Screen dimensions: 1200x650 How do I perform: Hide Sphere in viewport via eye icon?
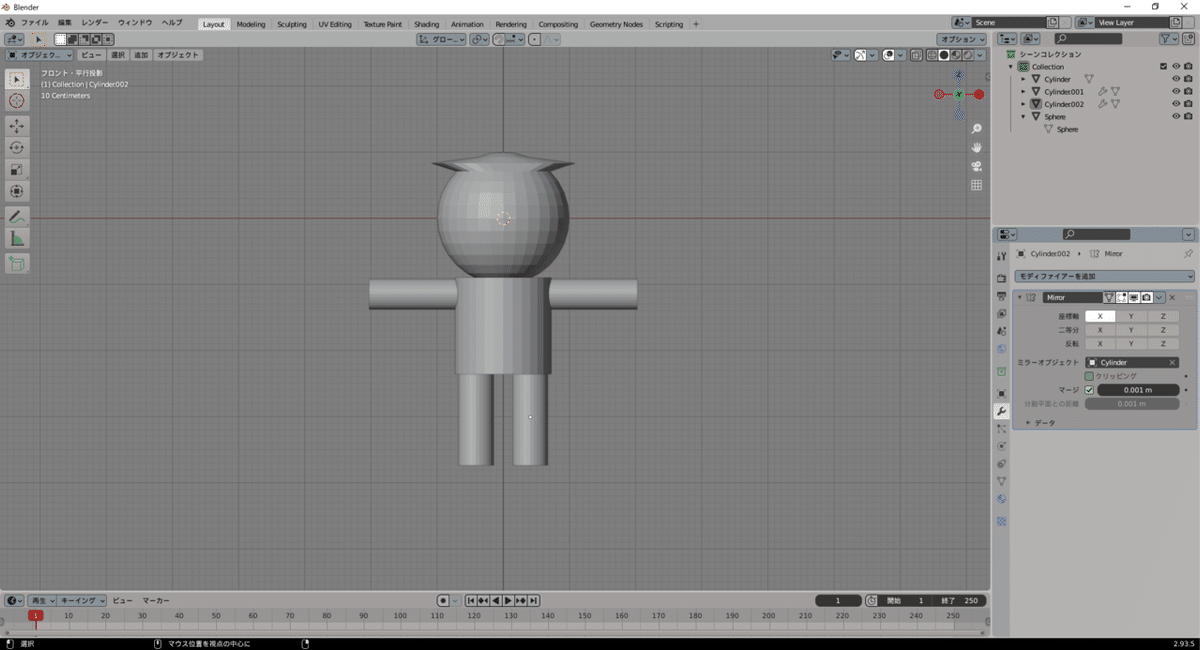pyautogui.click(x=1175, y=117)
